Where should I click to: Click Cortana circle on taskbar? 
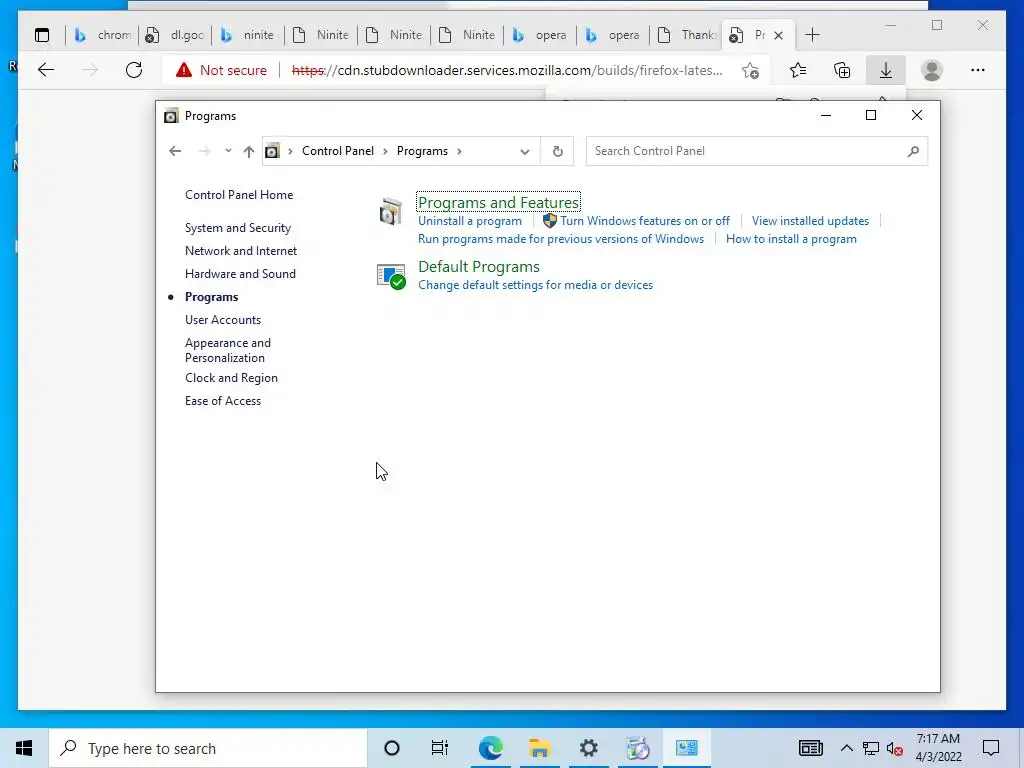point(391,748)
